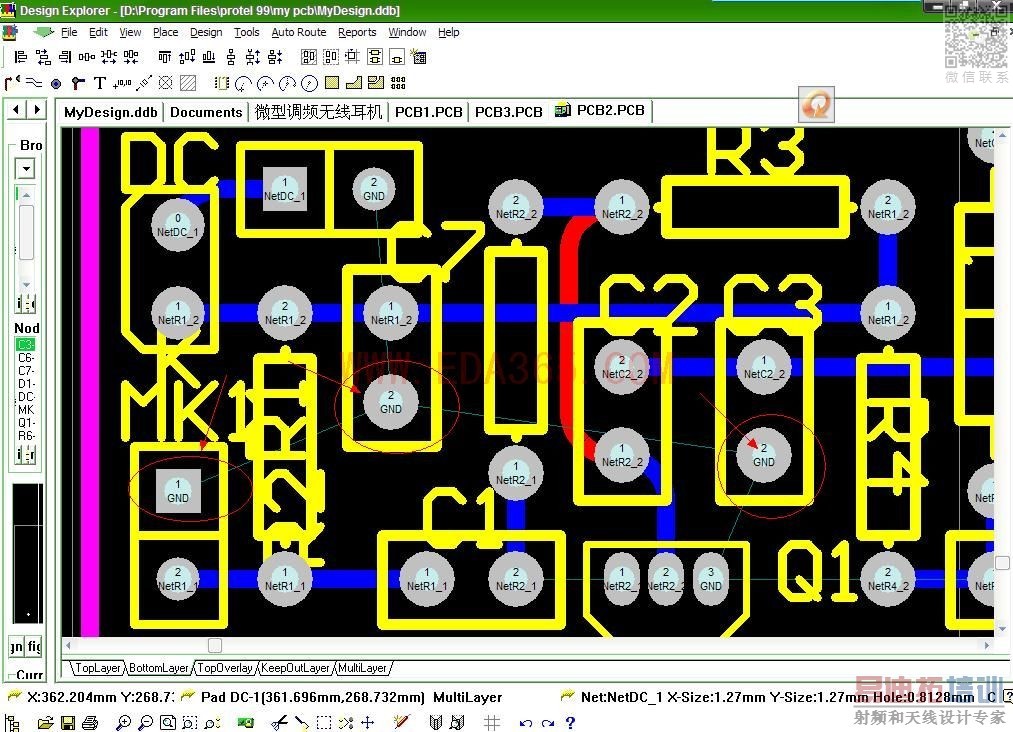Open the Window menu

click(x=407, y=32)
